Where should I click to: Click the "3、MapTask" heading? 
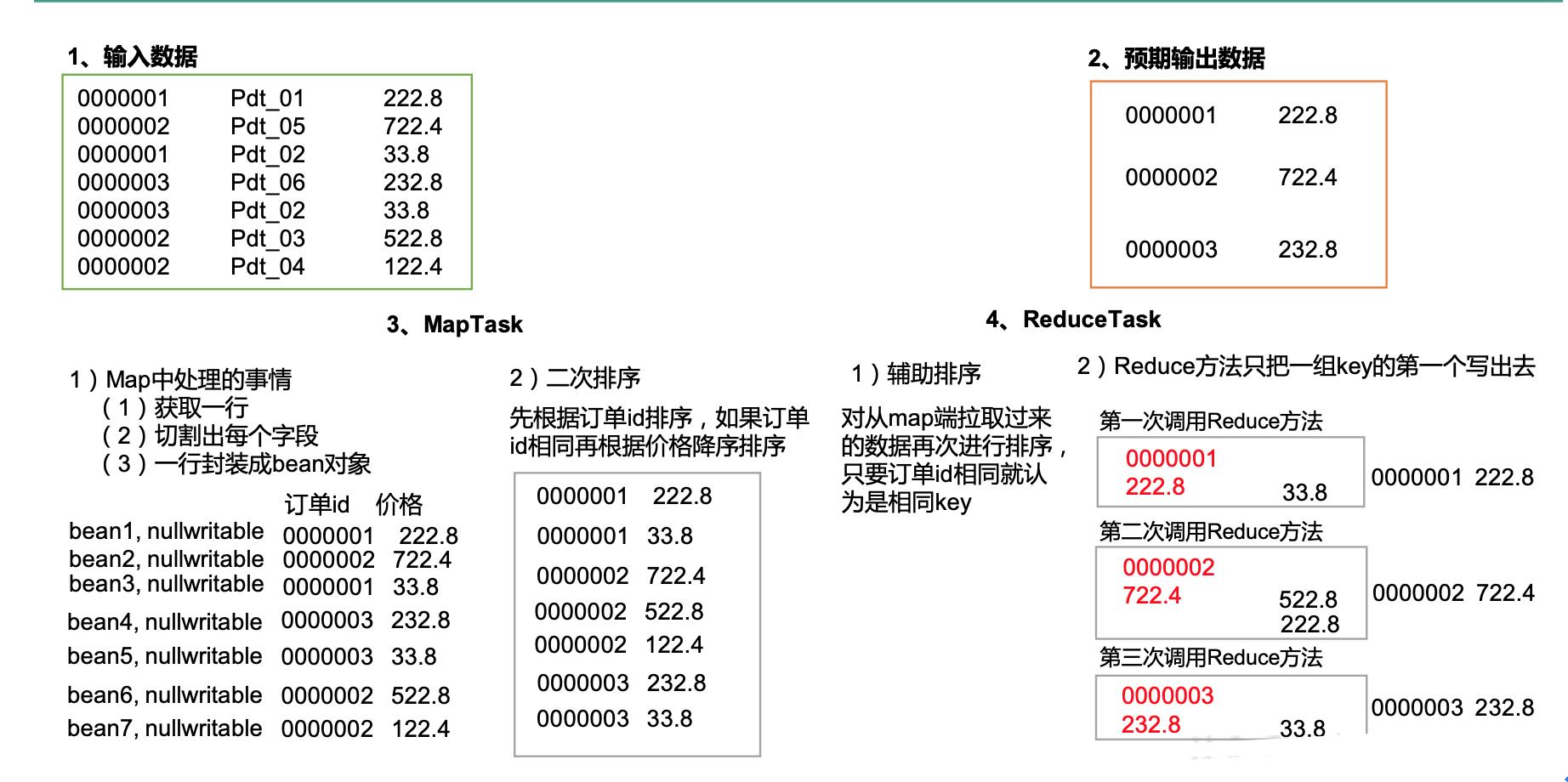coord(455,325)
